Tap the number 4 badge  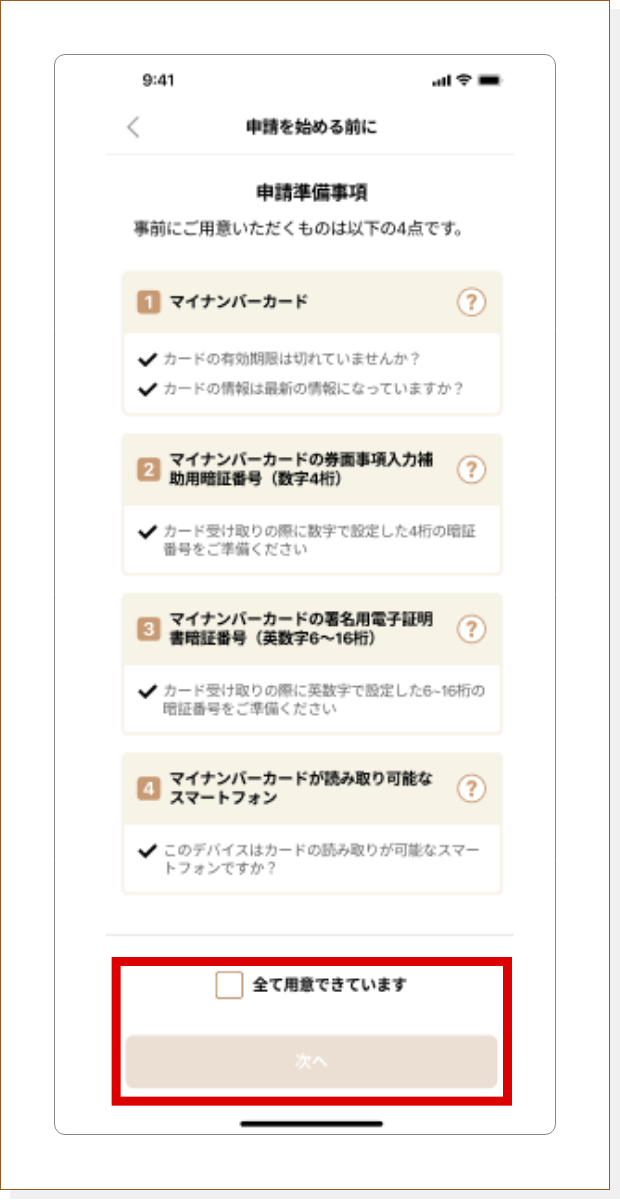tap(148, 788)
